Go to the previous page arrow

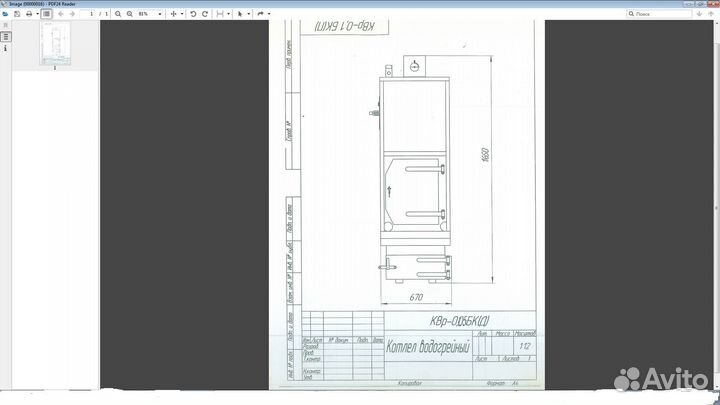(61, 14)
